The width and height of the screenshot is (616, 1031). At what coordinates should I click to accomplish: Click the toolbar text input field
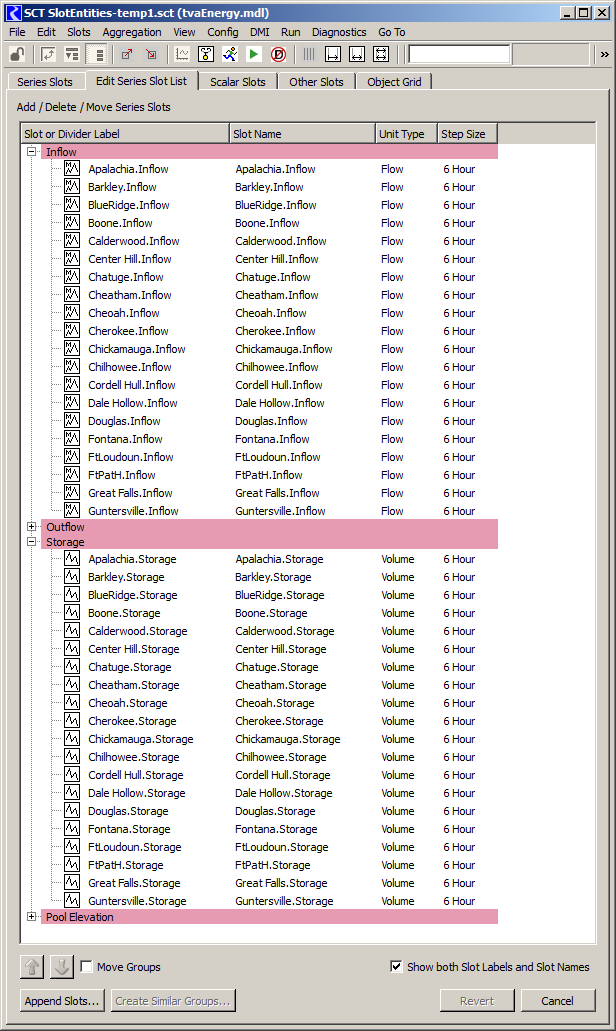(459, 55)
